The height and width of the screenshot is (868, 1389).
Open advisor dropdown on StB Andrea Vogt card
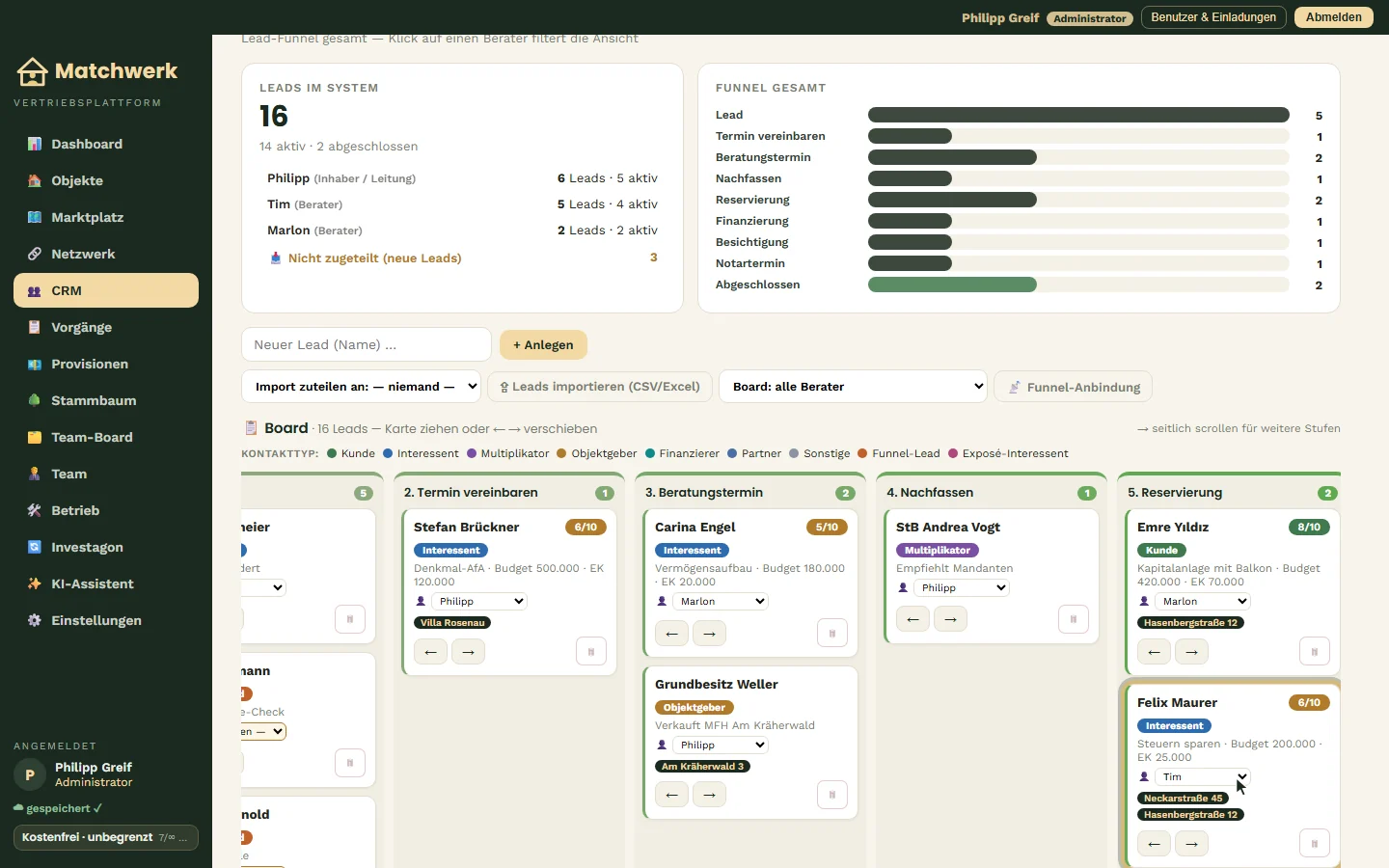(x=962, y=587)
